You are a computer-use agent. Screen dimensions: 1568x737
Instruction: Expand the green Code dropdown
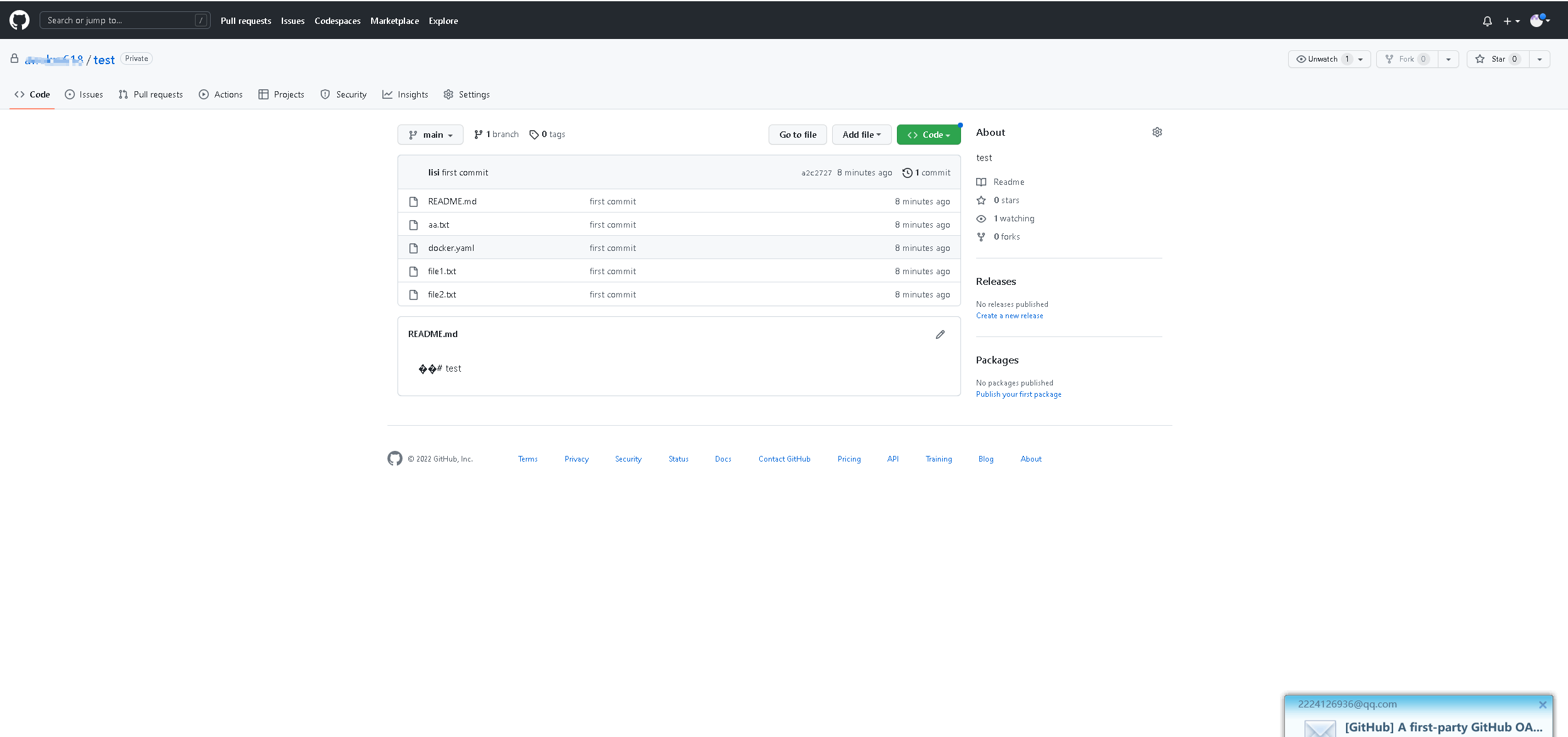pos(928,135)
